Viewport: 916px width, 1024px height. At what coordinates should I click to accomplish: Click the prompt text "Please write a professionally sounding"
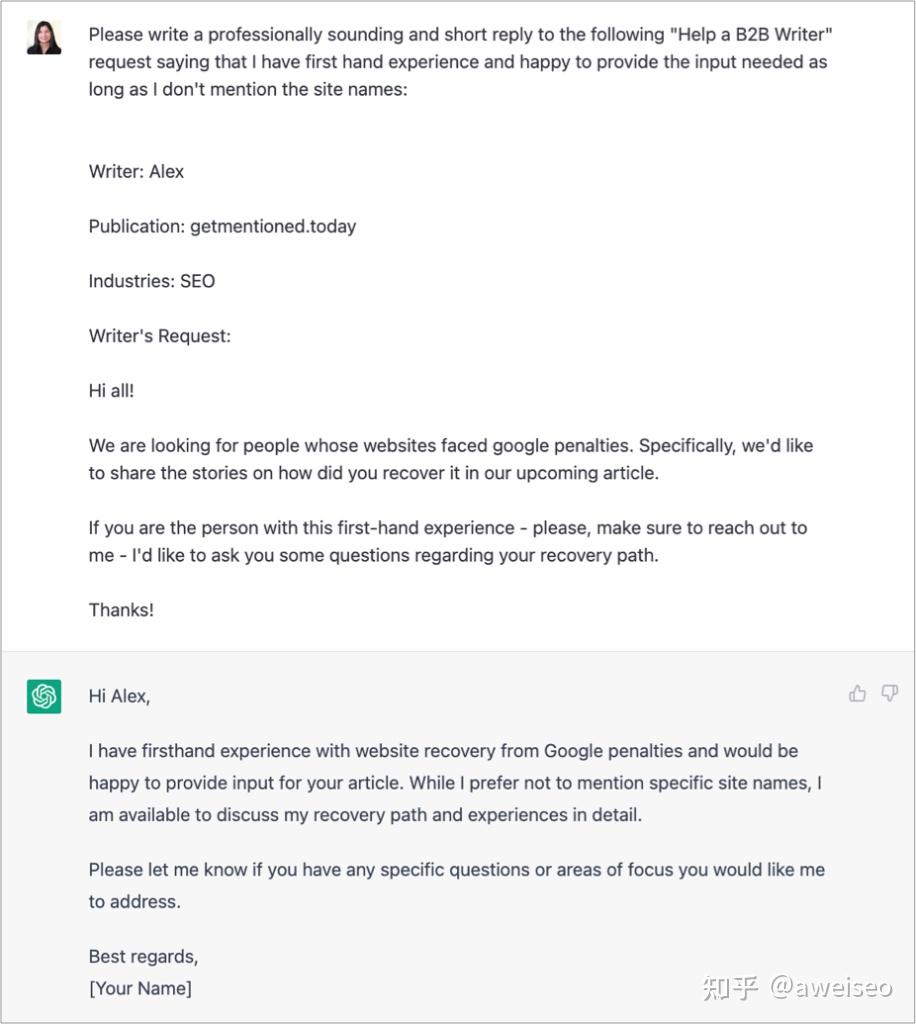(x=460, y=61)
